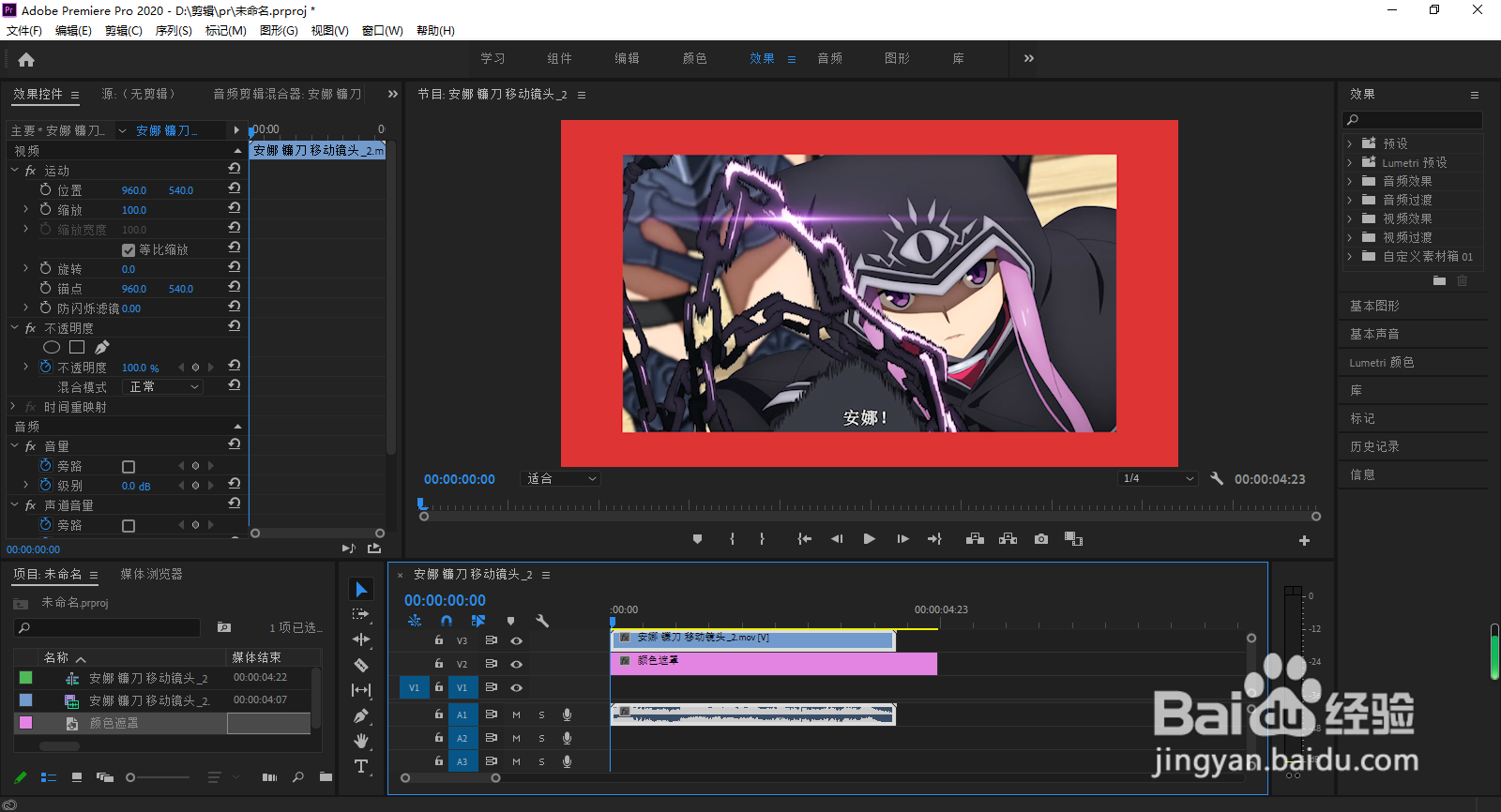Click the Add Marker icon in program monitor

(x=697, y=539)
